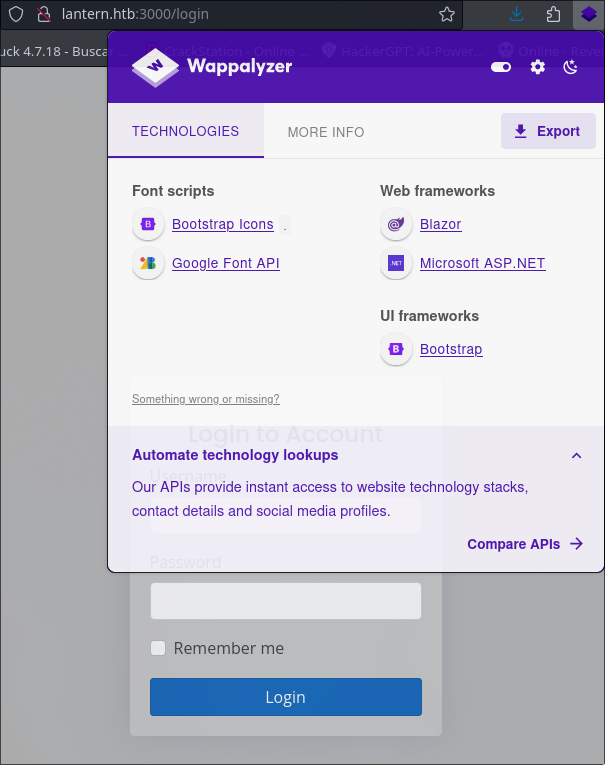
Task: Open browser extensions puzzle icon
Action: point(553,14)
